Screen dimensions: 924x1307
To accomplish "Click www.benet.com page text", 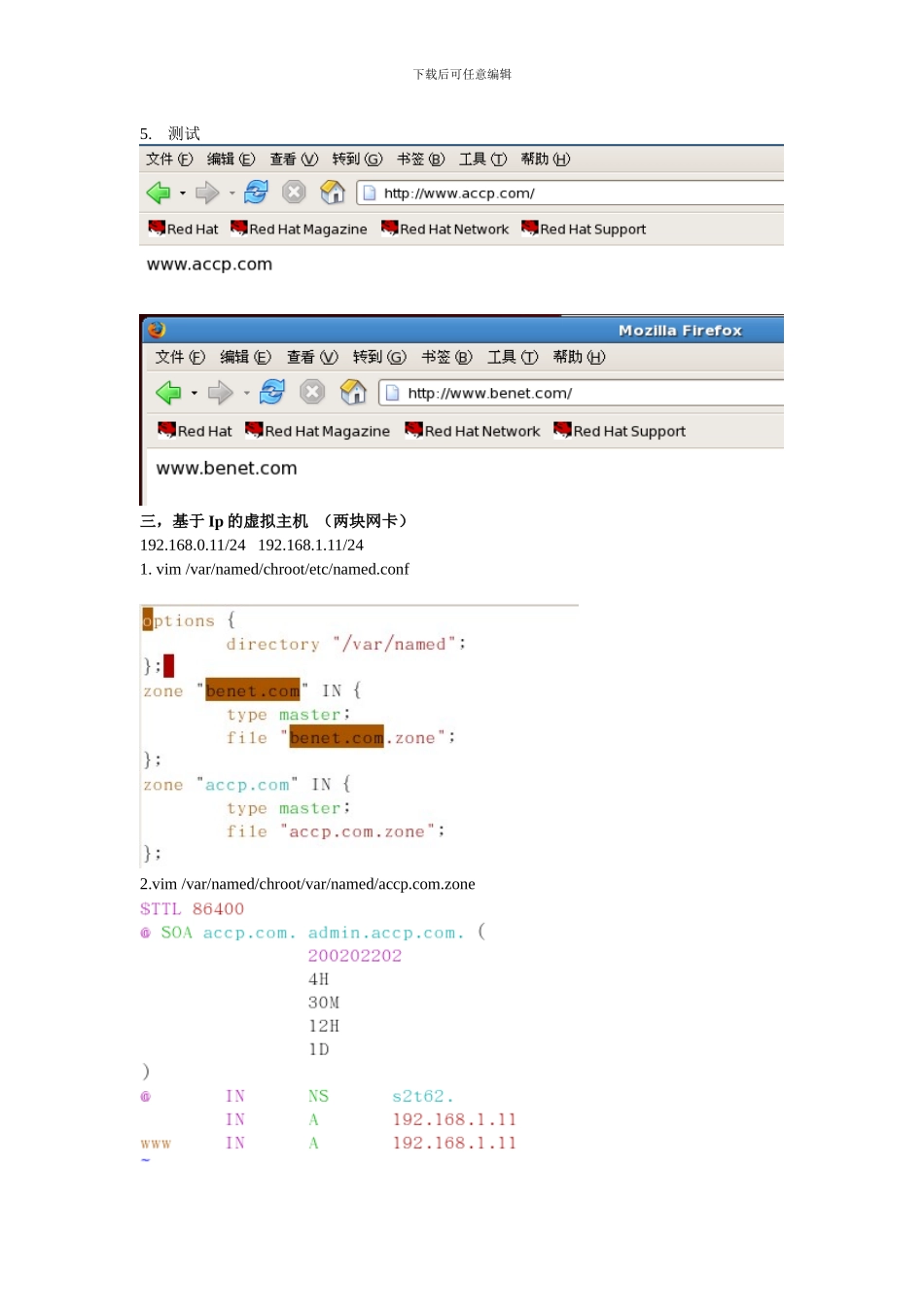I will 227,468.
